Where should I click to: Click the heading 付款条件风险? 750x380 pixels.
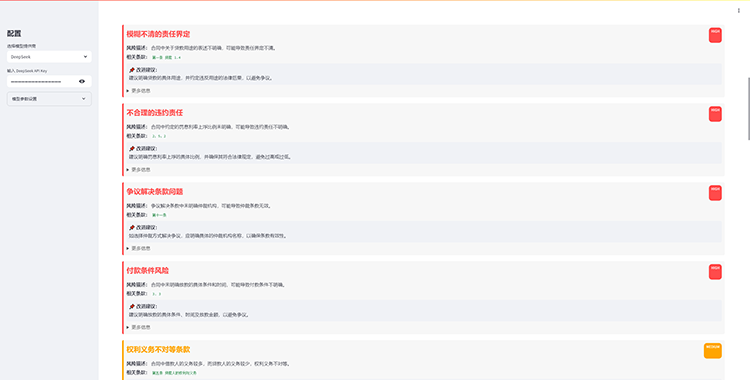pyautogui.click(x=147, y=270)
